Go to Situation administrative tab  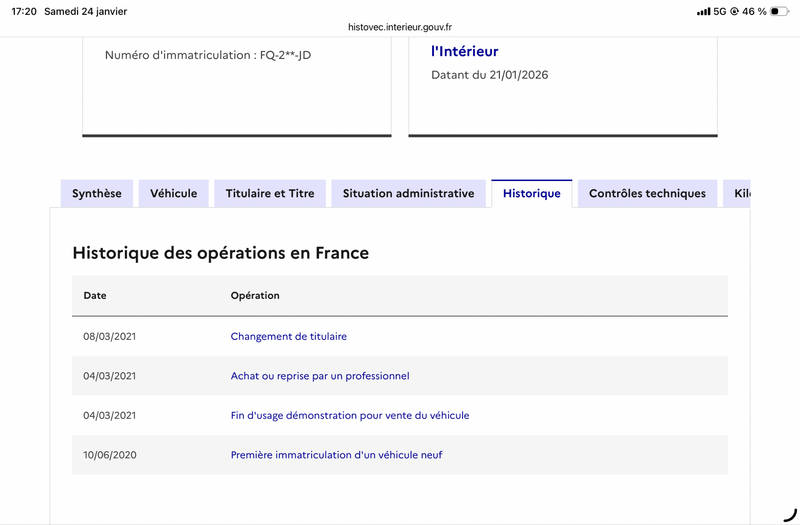(408, 194)
